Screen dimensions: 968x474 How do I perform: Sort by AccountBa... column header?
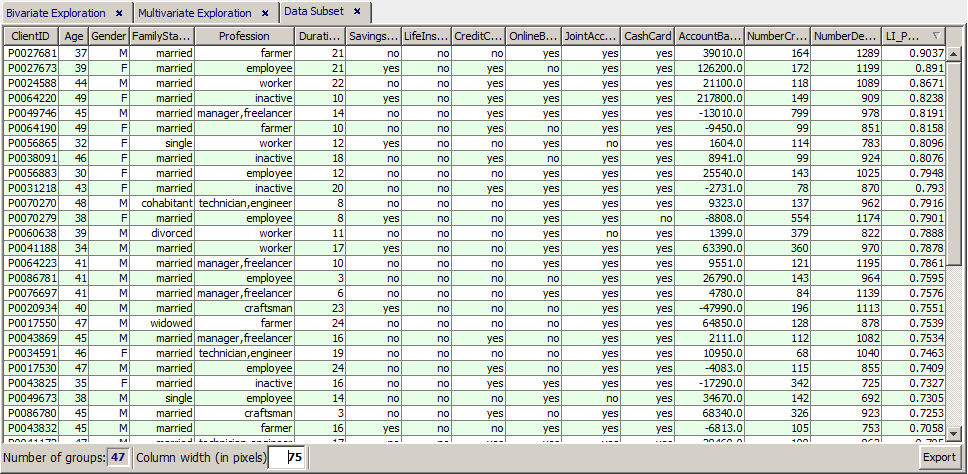[709, 36]
